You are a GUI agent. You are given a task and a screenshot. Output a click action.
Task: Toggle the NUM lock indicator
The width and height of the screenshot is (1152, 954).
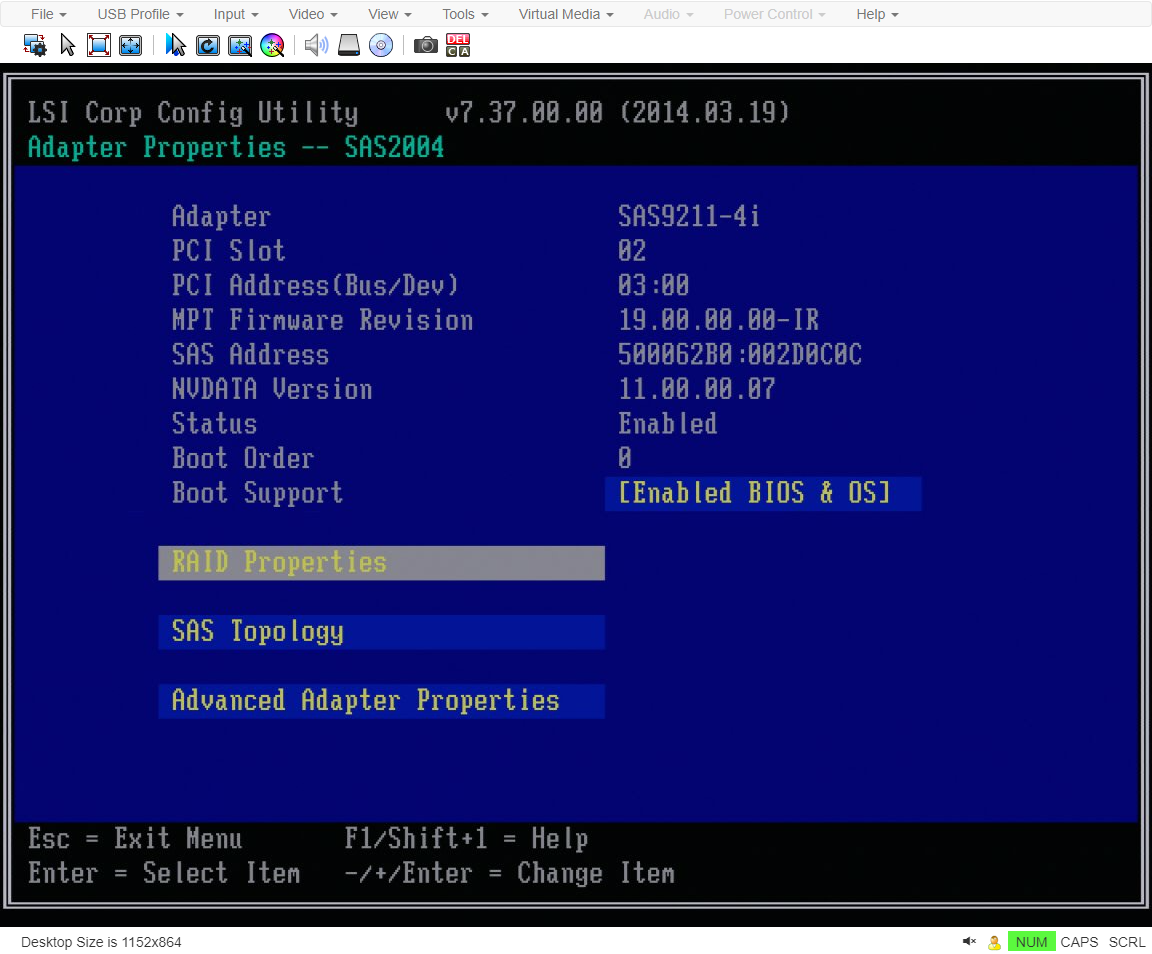pos(1031,942)
